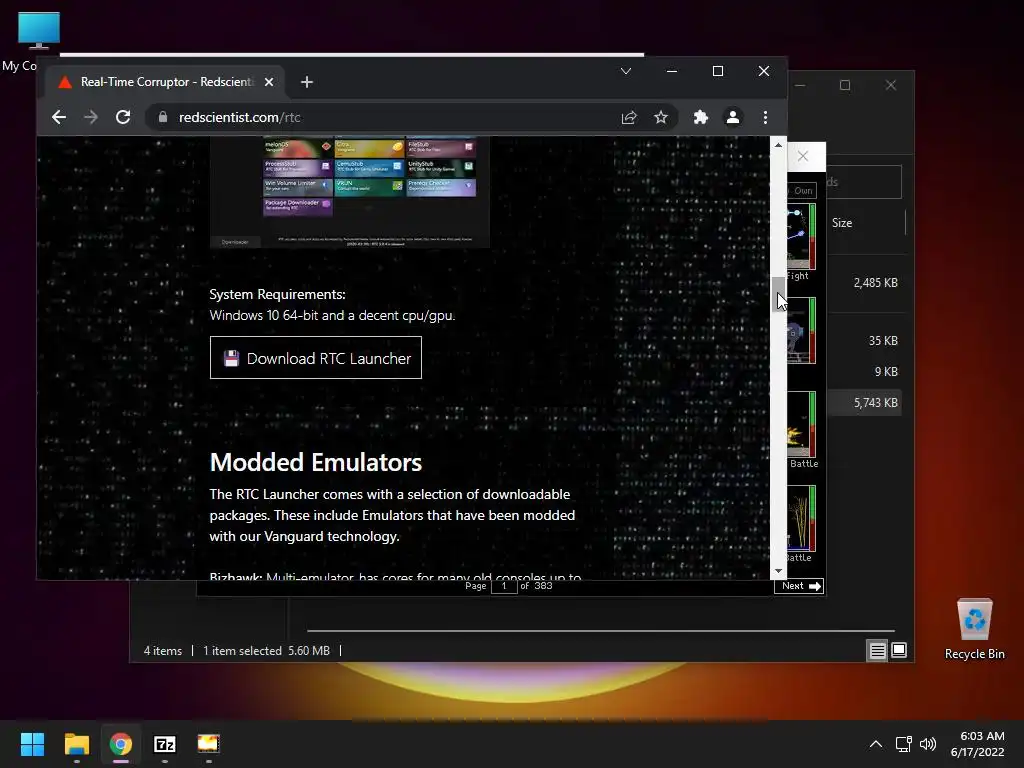Open File Explorer from taskbar
The height and width of the screenshot is (768, 1024).
click(76, 744)
